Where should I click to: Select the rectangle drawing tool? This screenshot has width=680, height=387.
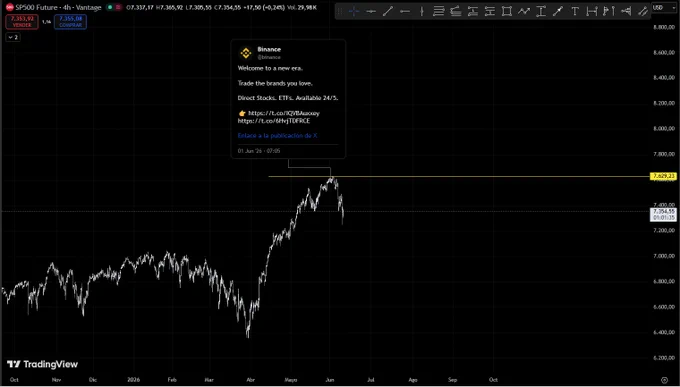pos(507,12)
